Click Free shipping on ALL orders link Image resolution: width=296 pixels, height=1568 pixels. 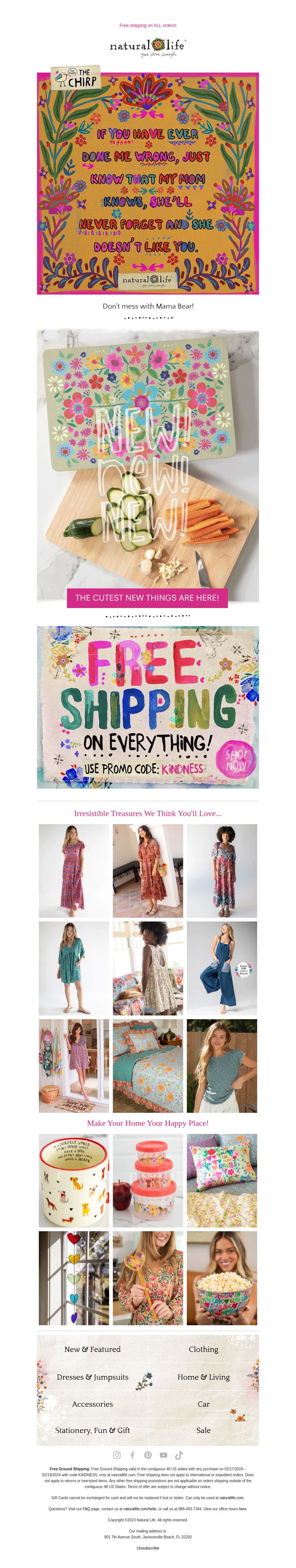point(148,26)
